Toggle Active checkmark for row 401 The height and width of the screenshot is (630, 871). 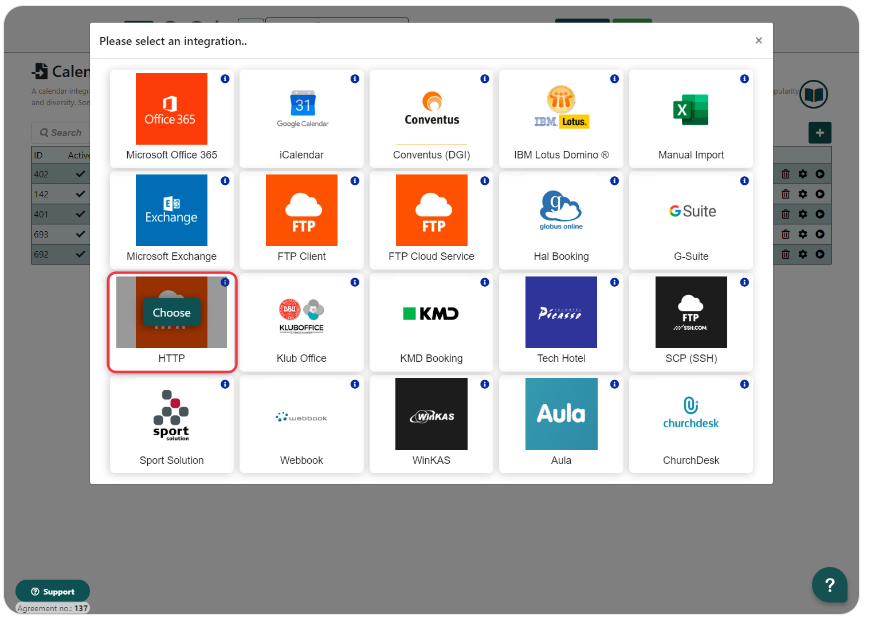click(81, 214)
